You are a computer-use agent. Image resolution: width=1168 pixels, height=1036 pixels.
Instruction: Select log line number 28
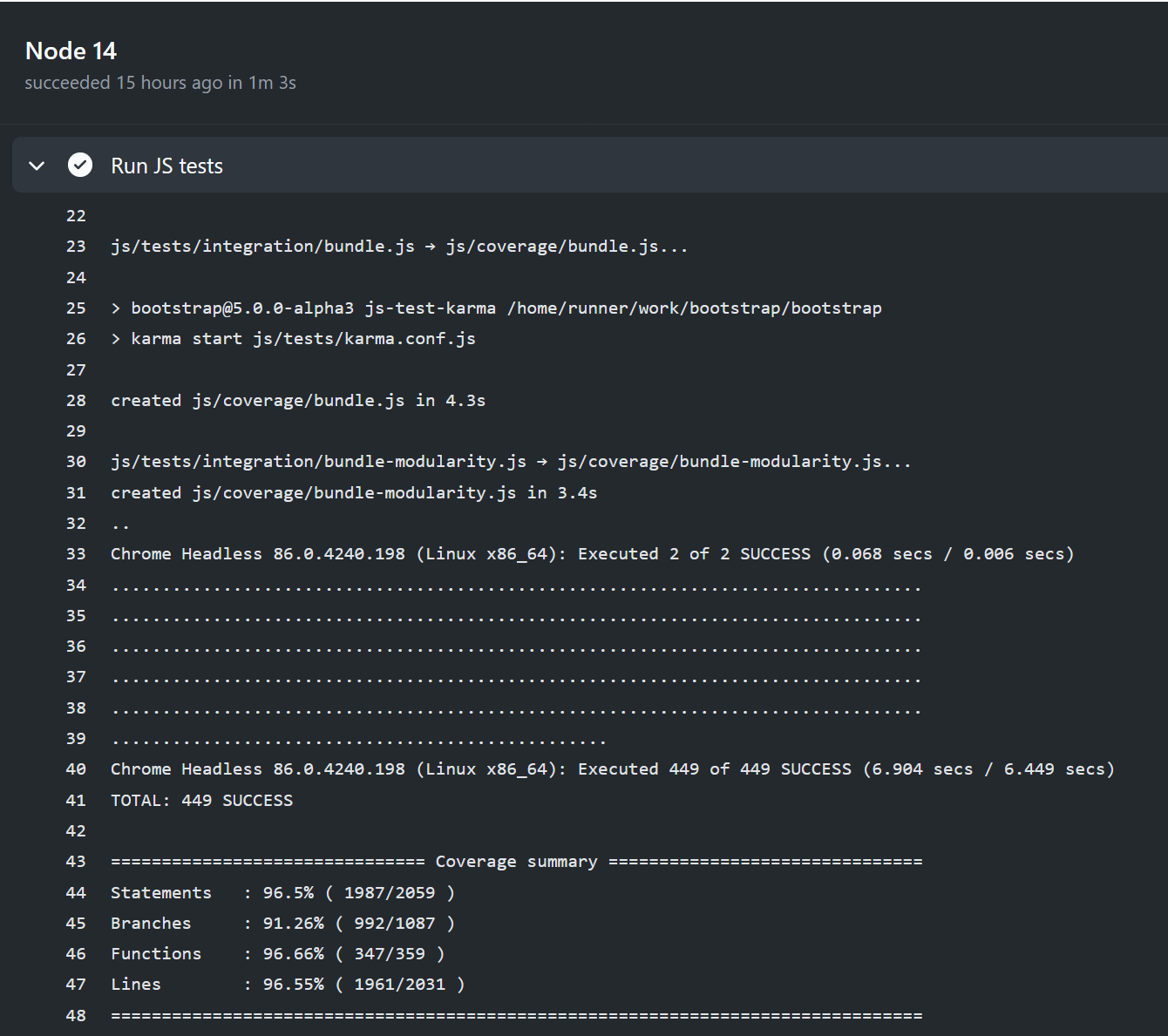[x=76, y=400]
